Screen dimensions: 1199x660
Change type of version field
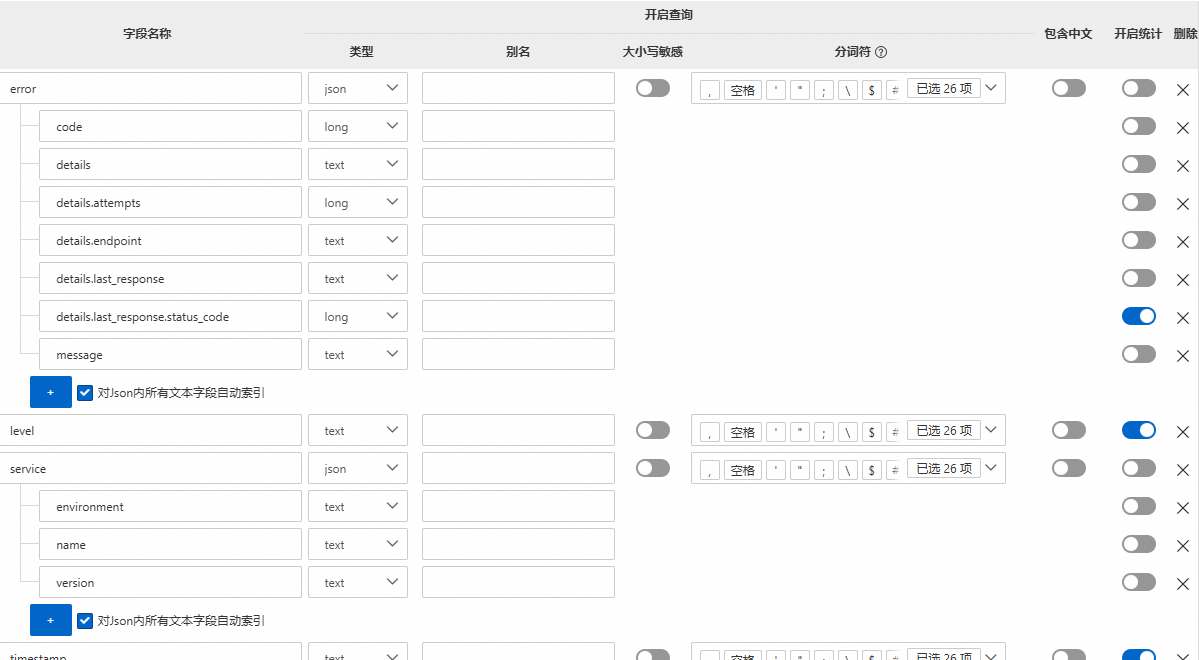coord(358,582)
